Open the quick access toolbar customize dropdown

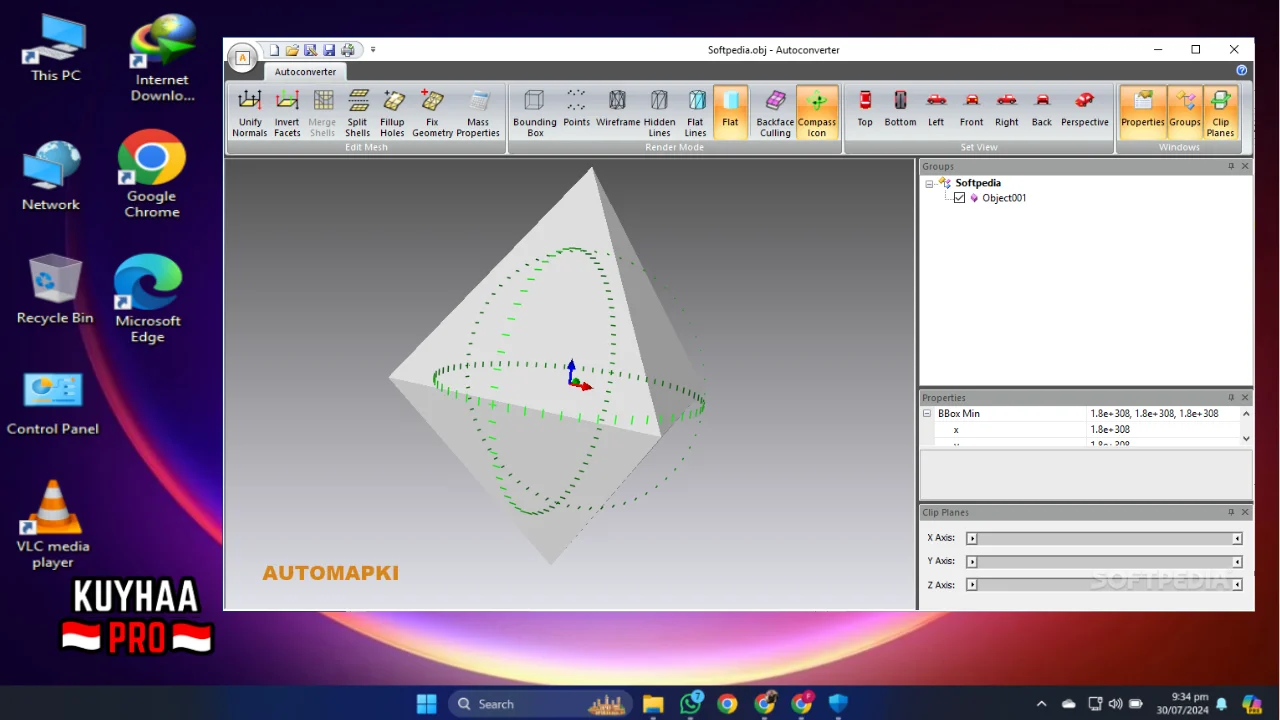[373, 50]
